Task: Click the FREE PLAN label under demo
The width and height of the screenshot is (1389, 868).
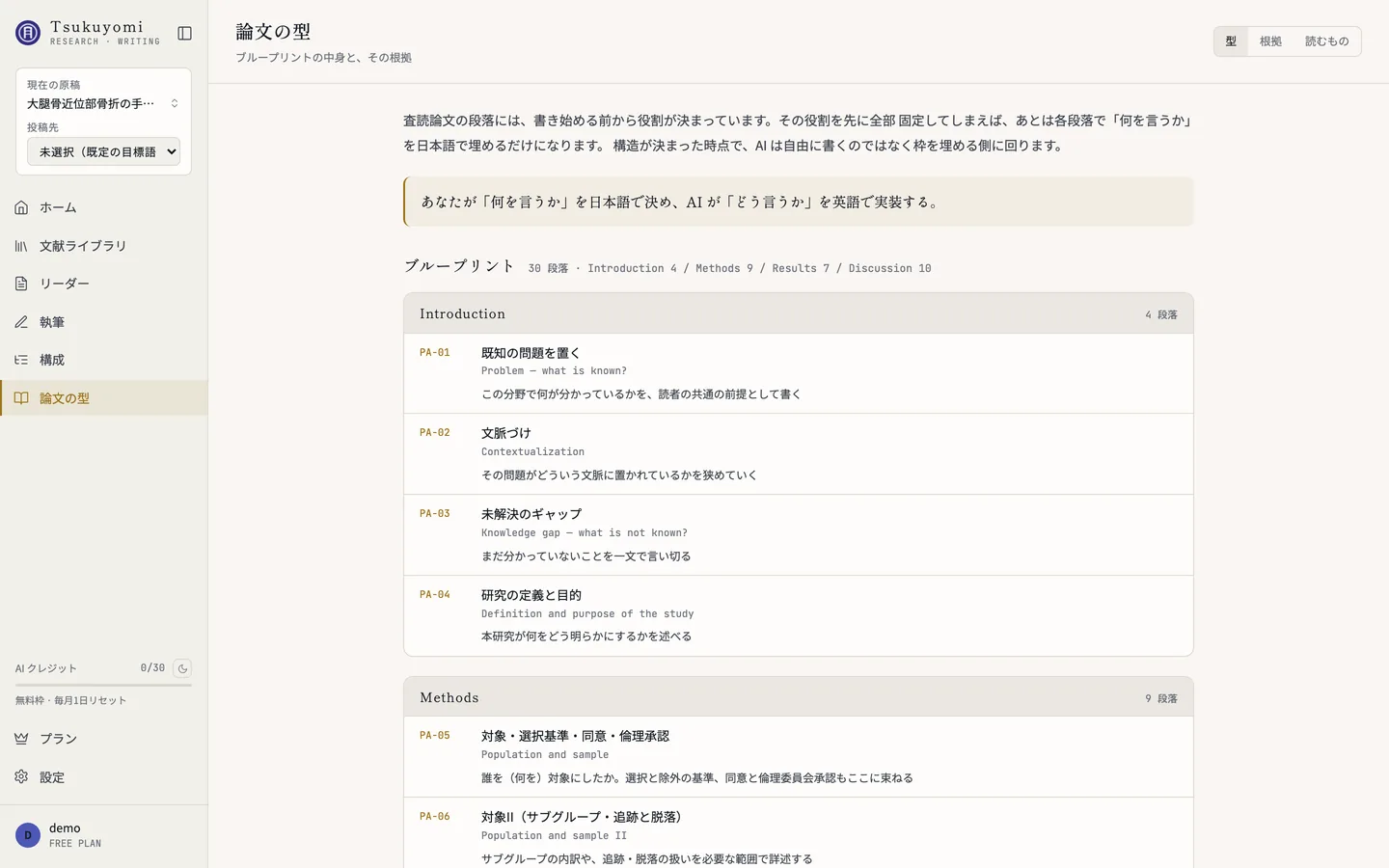Action: [x=75, y=844]
